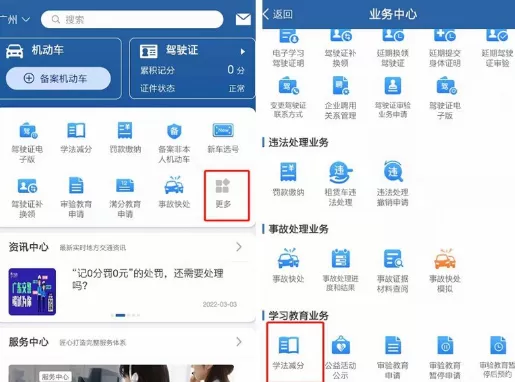The height and width of the screenshot is (382, 515).
Task: Open 事故快处 on the home screen
Action: (174, 193)
